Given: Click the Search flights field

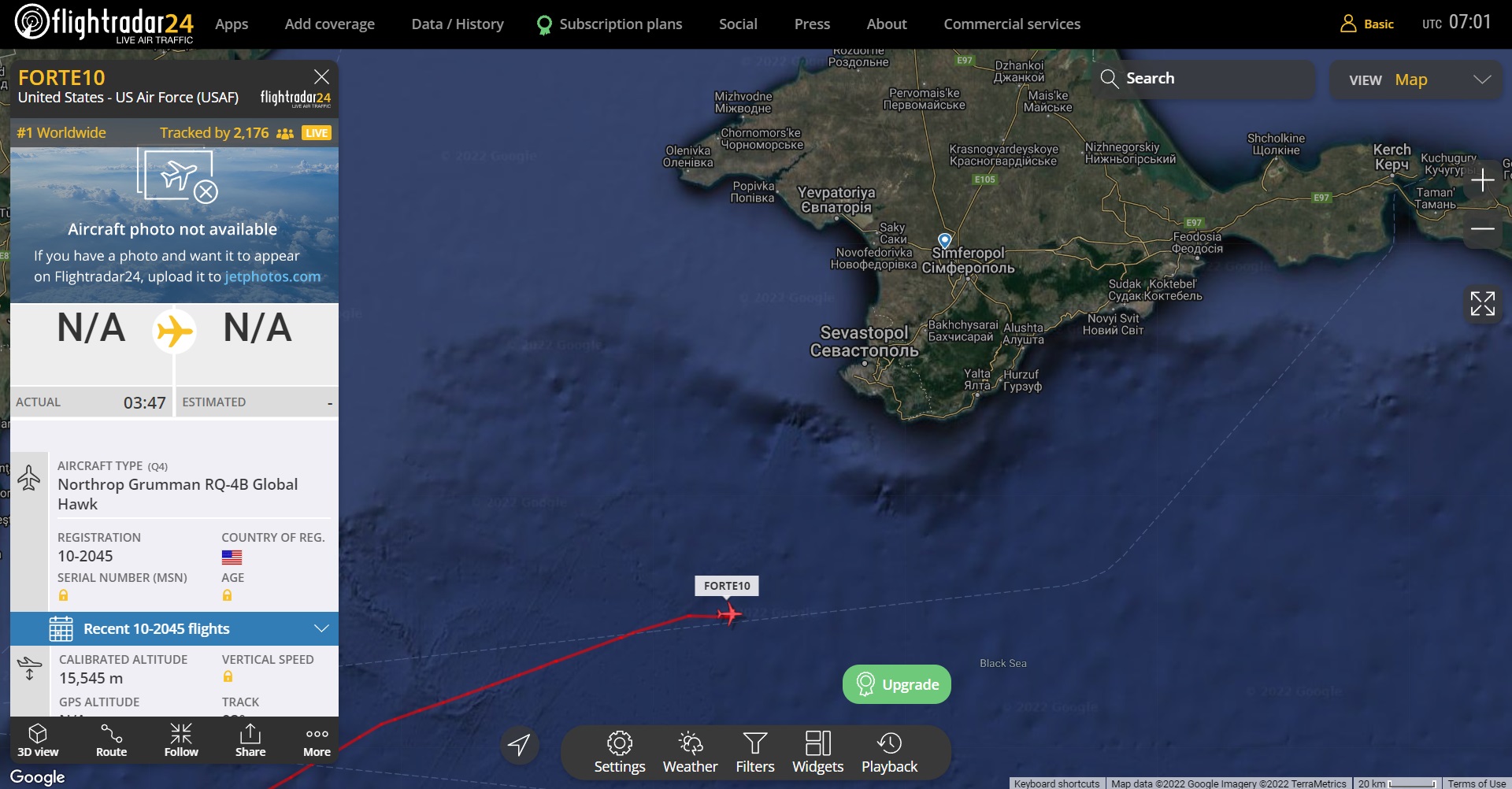Looking at the screenshot, I should pos(1203,79).
